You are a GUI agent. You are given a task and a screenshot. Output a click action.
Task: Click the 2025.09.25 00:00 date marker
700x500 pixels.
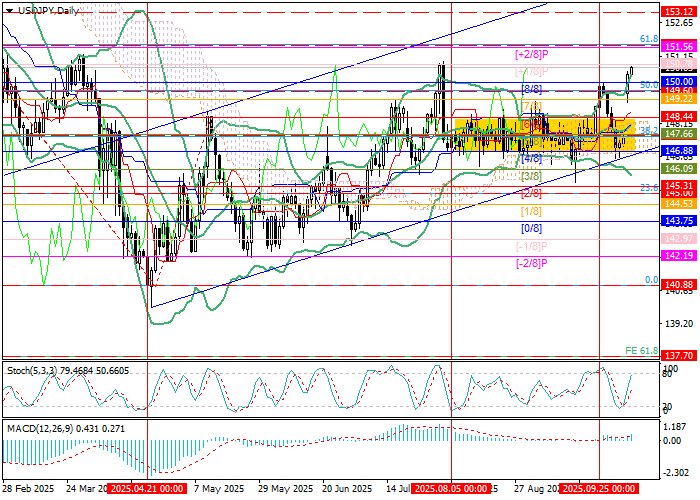click(x=599, y=488)
